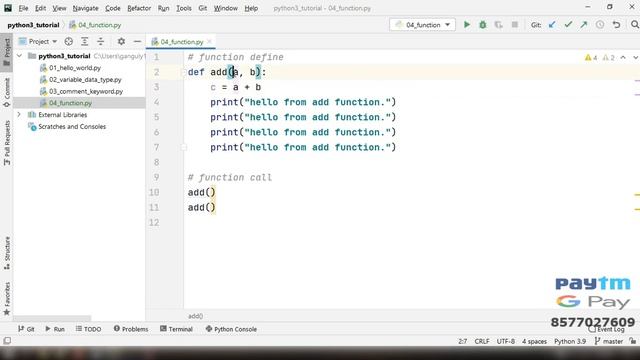The height and width of the screenshot is (360, 640).
Task: Open the Favorites tool window
Action: [7, 299]
